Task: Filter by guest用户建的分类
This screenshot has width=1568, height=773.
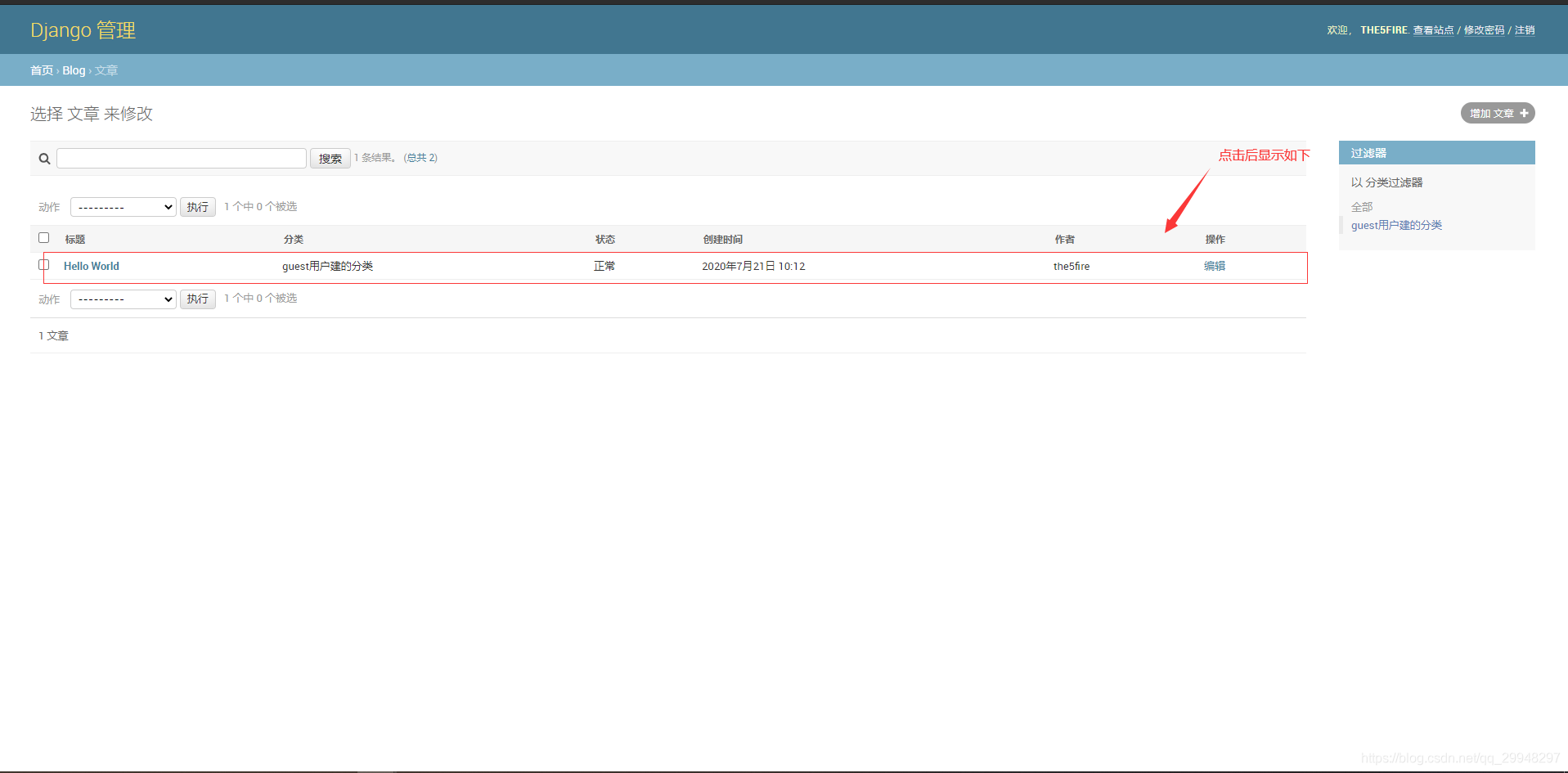Action: click(x=1396, y=225)
